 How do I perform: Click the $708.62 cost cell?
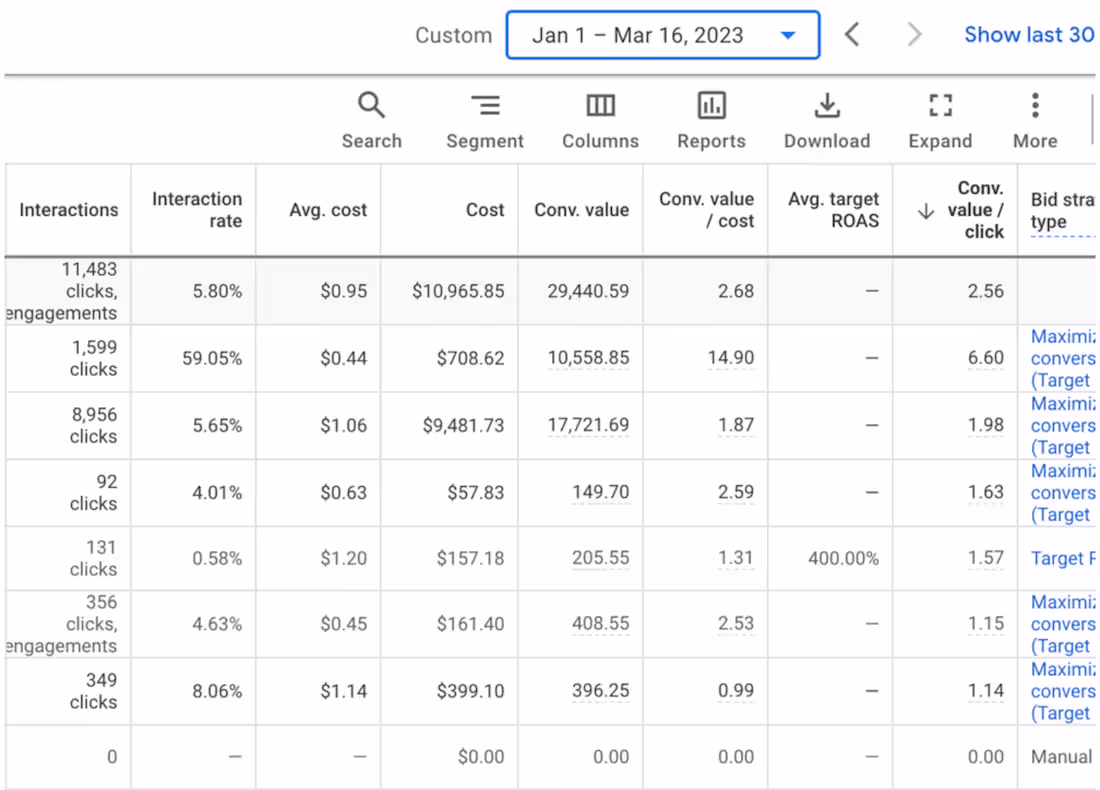coord(470,359)
